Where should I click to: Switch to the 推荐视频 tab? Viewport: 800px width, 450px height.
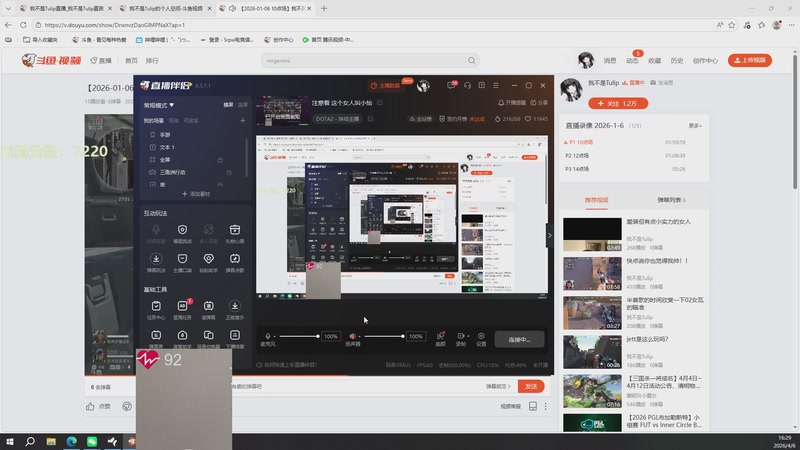coord(596,200)
